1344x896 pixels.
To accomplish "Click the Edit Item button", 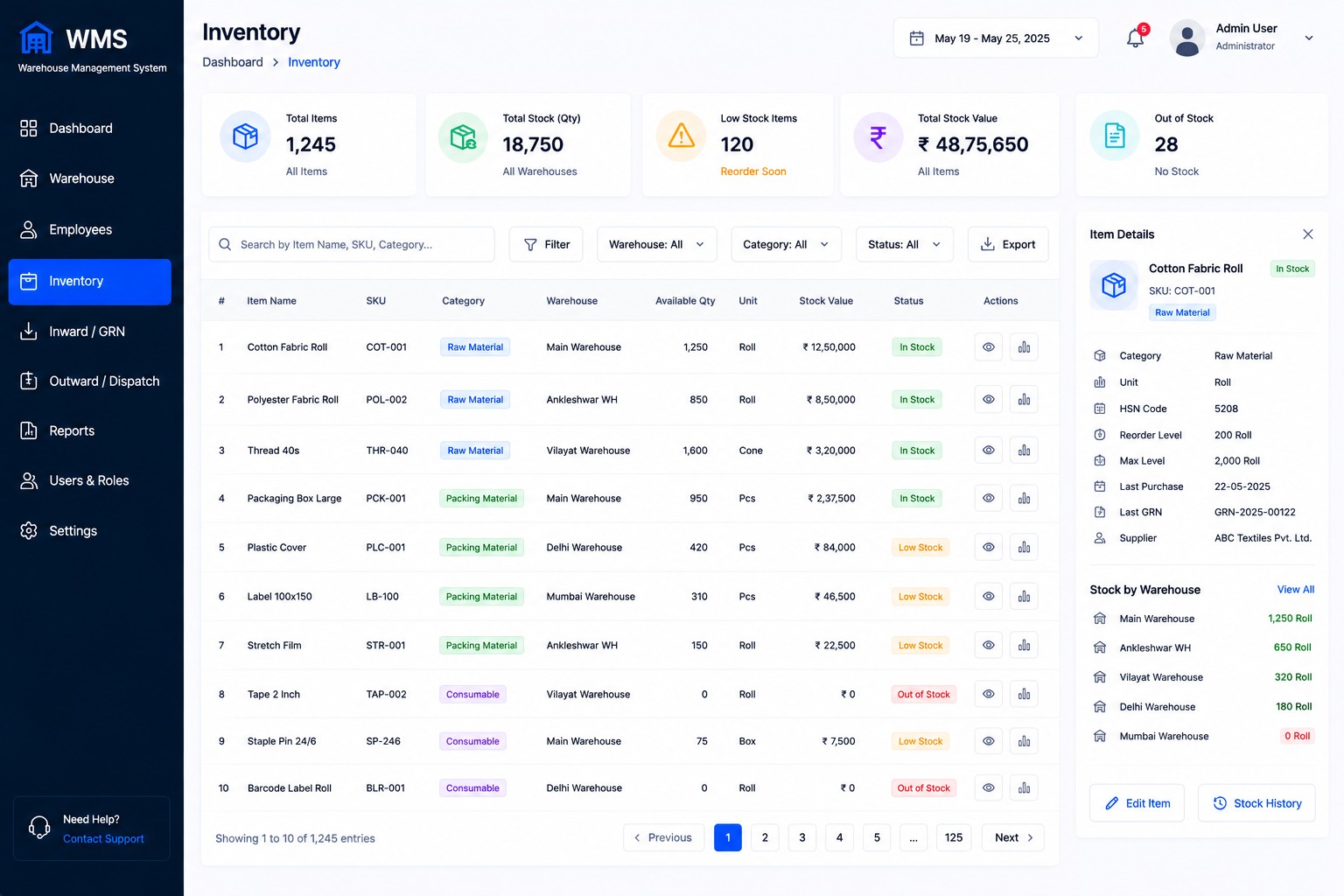I will (x=1137, y=803).
